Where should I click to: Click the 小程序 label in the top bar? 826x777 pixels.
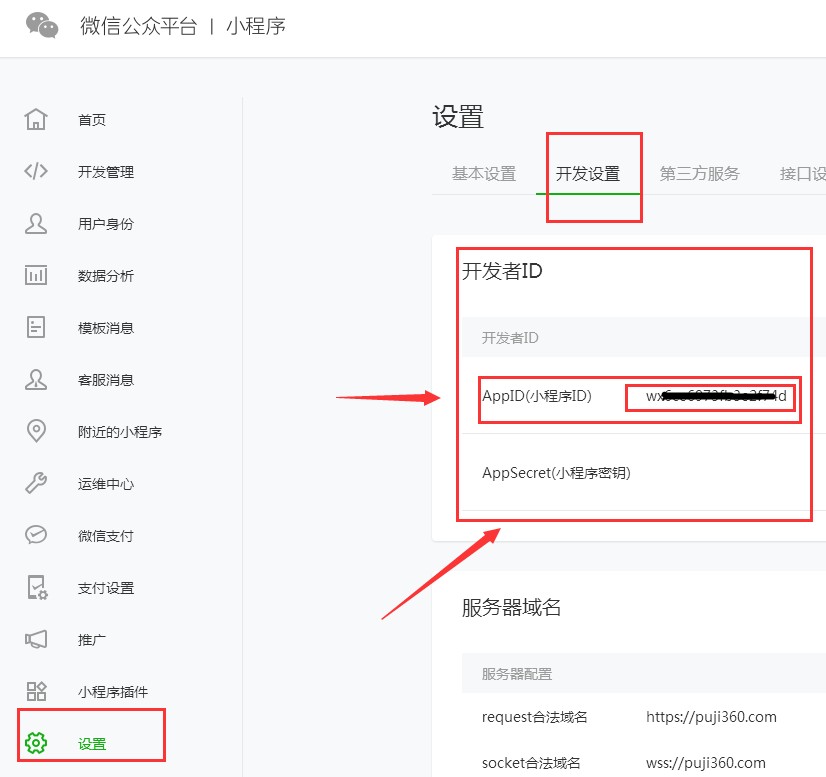coord(256,27)
